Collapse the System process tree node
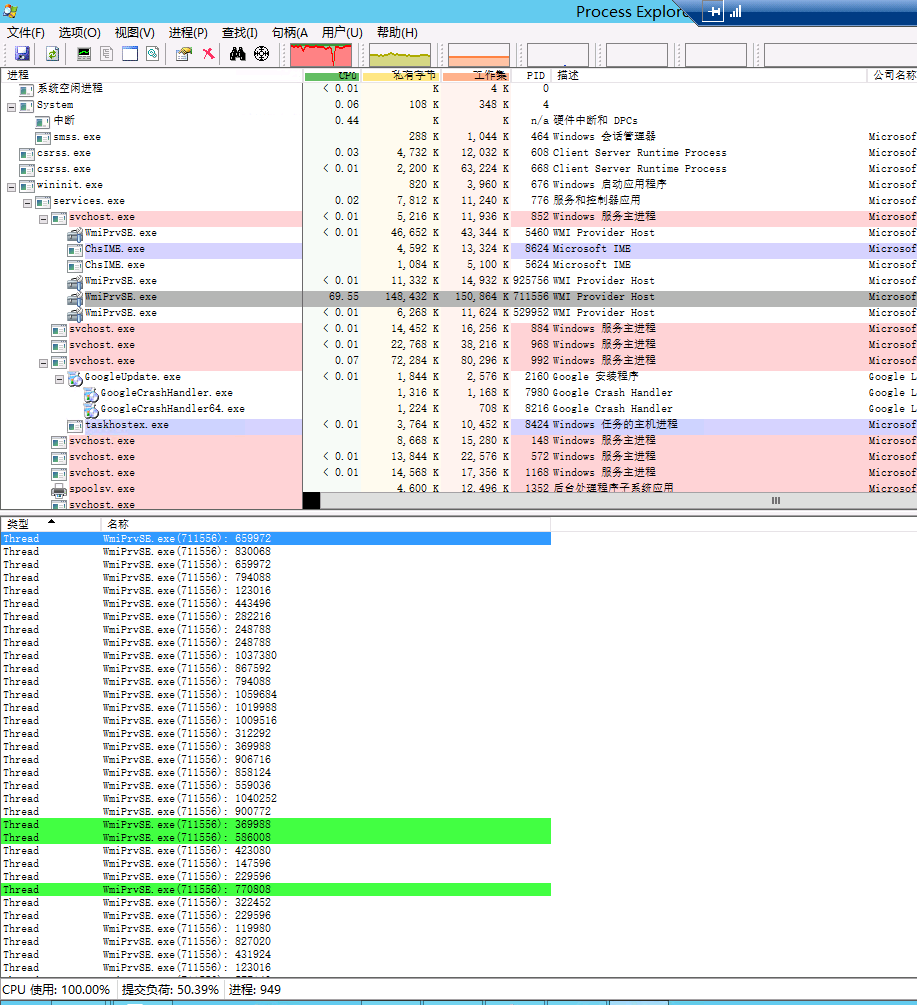This screenshot has width=917, height=1005. coord(11,107)
